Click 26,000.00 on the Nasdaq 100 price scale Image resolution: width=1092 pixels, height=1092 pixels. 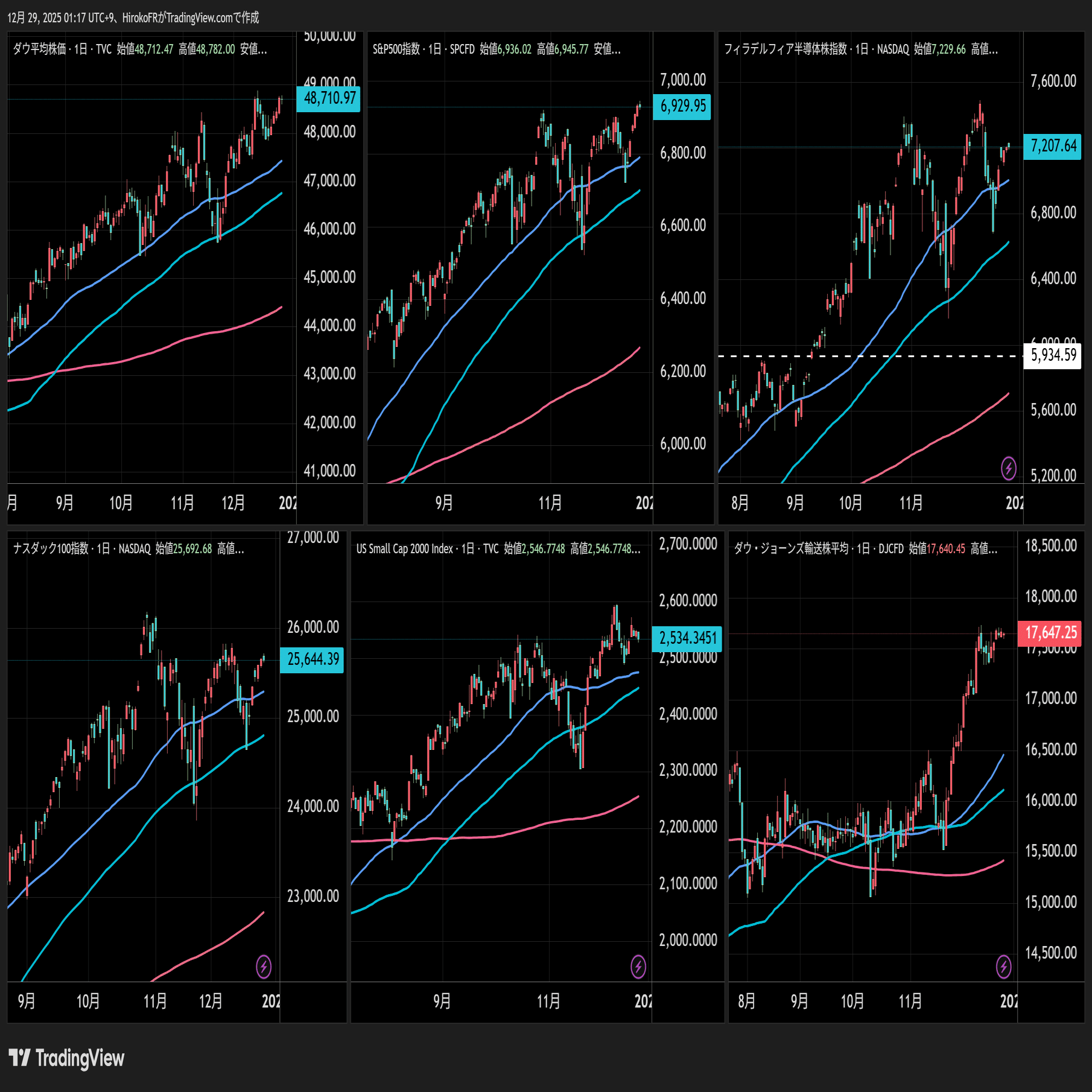(x=313, y=627)
